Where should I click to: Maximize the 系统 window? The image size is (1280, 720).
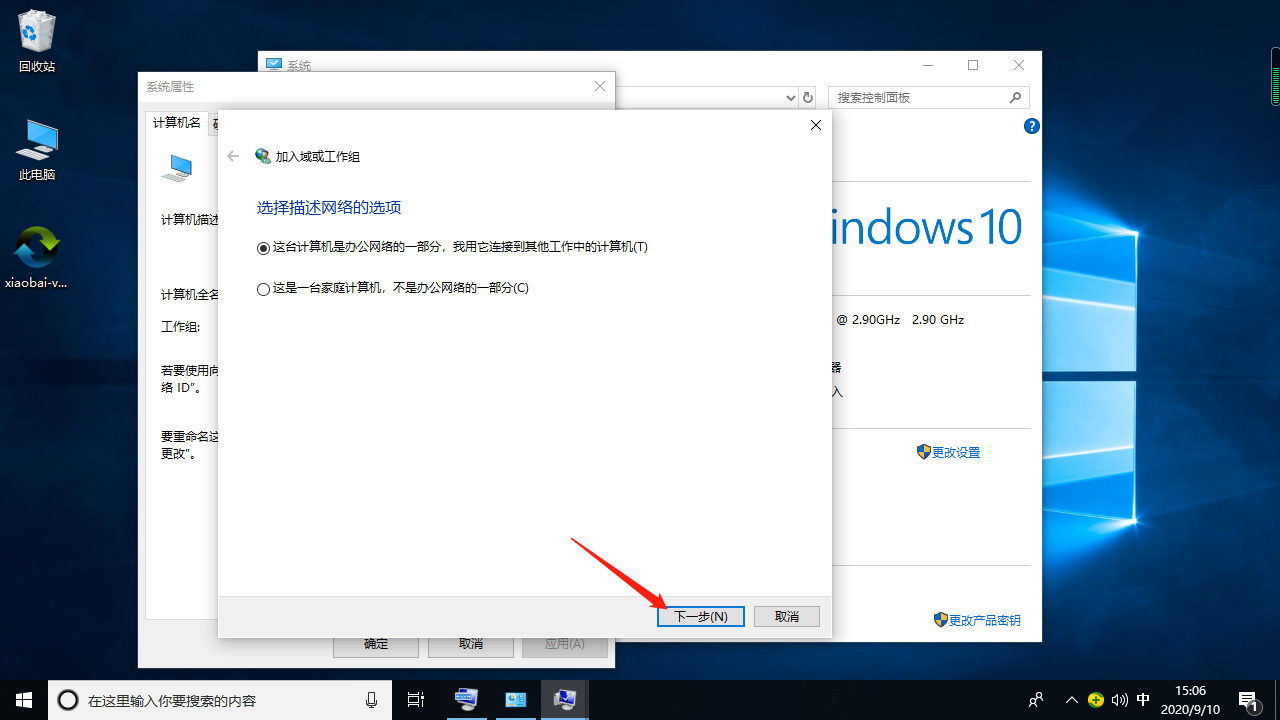pos(973,65)
